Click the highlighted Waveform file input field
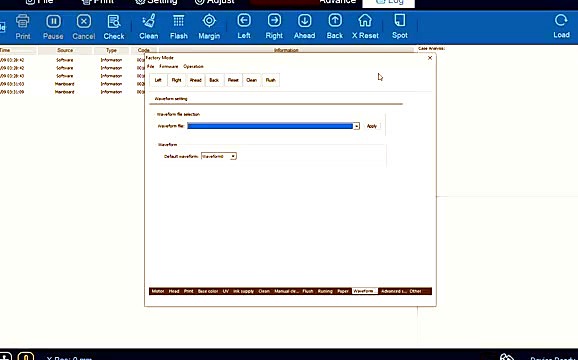This screenshot has width=578, height=360. 270,126
